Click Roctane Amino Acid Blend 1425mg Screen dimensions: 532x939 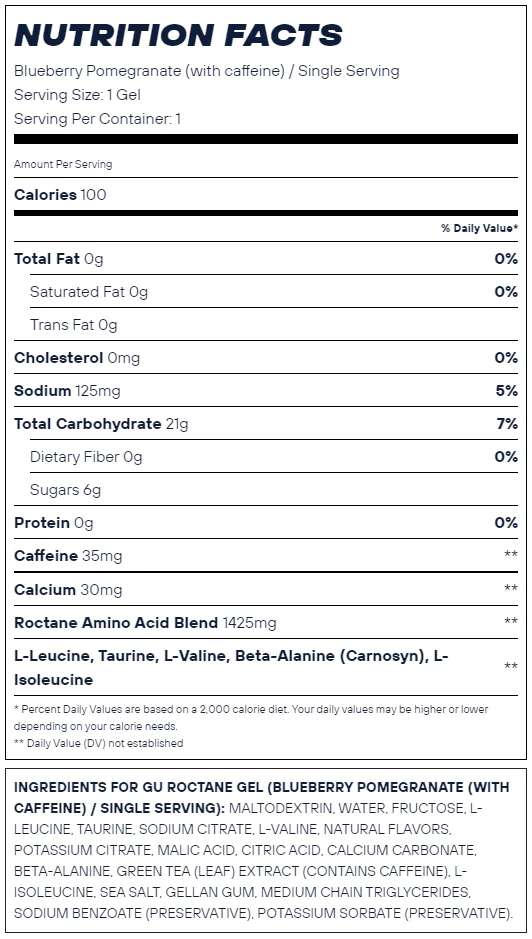pyautogui.click(x=145, y=623)
